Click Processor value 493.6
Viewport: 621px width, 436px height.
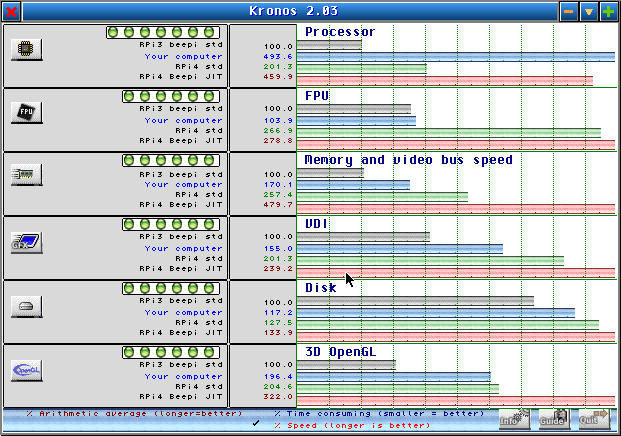[278, 57]
